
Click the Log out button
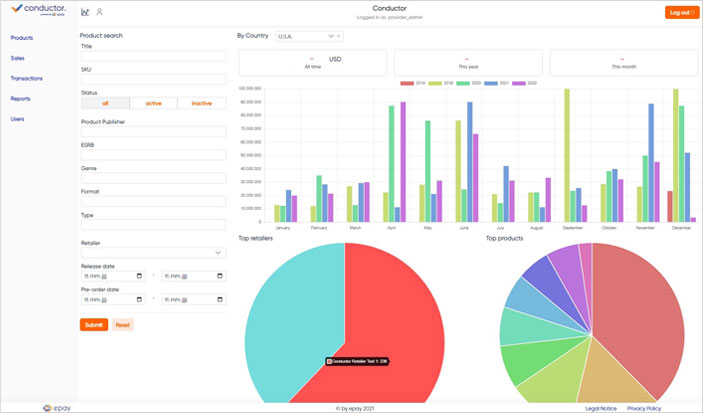(681, 13)
